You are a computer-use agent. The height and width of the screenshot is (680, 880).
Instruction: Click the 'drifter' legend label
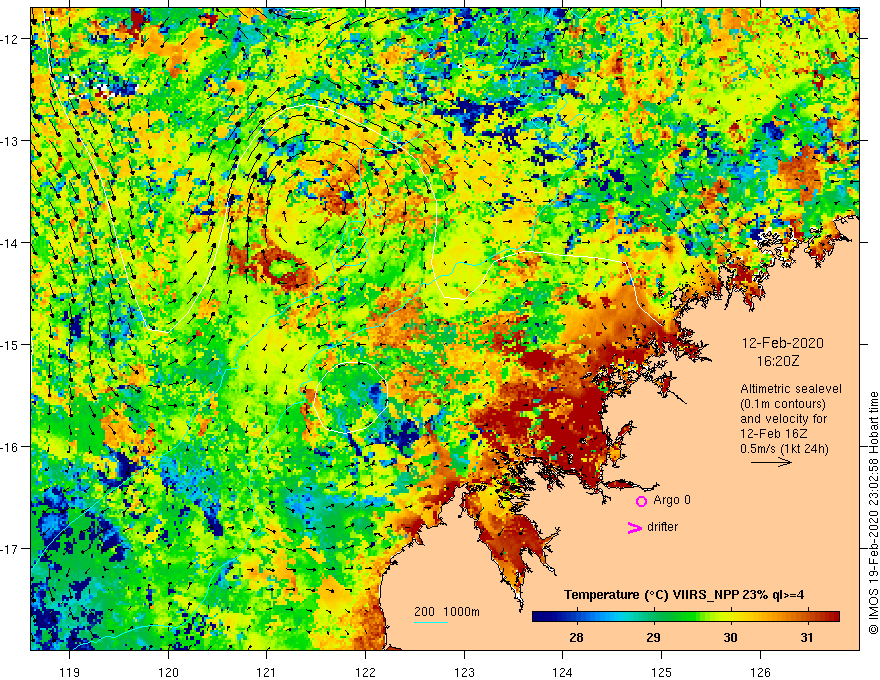click(x=662, y=527)
